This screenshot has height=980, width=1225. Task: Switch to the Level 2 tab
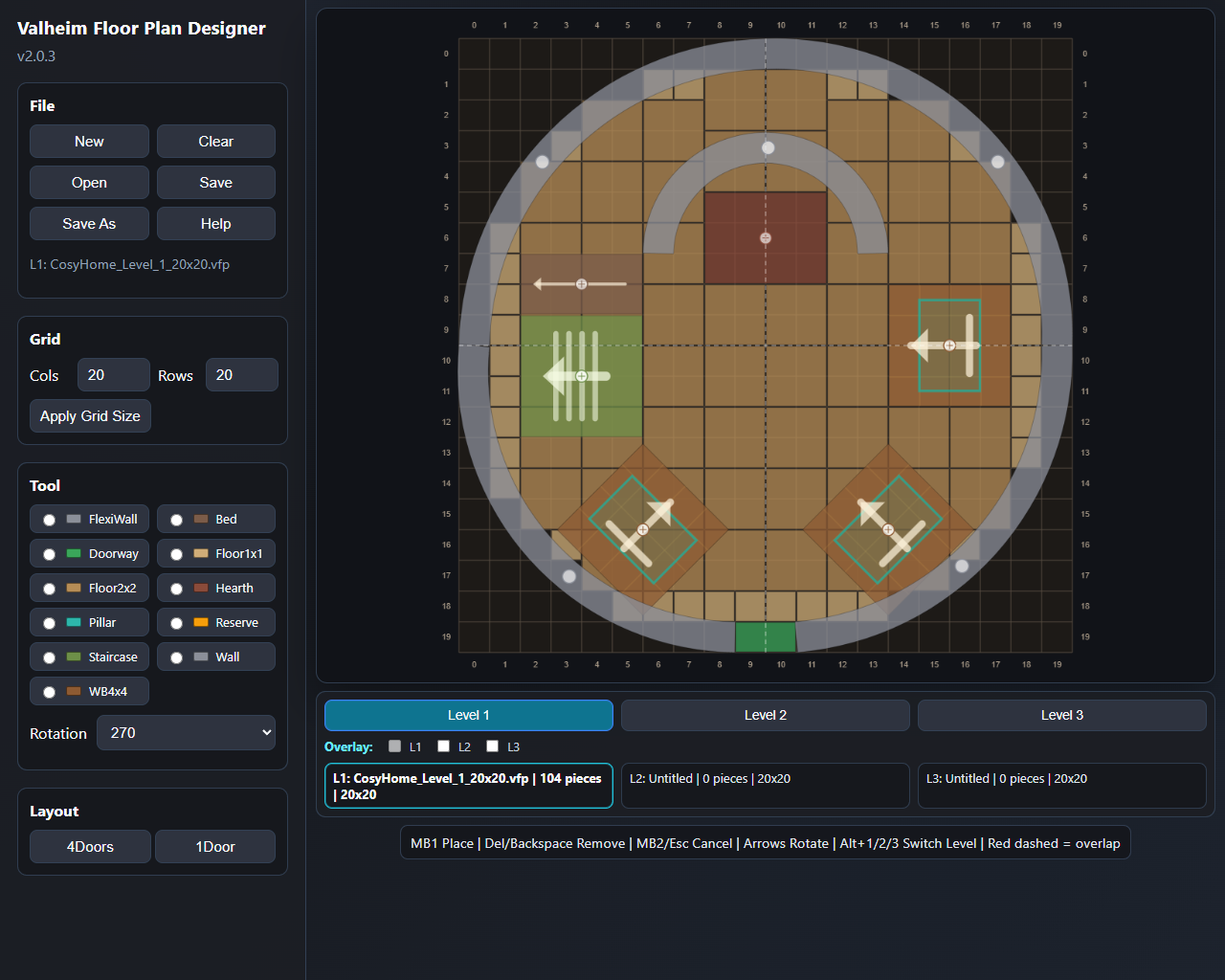coord(766,715)
